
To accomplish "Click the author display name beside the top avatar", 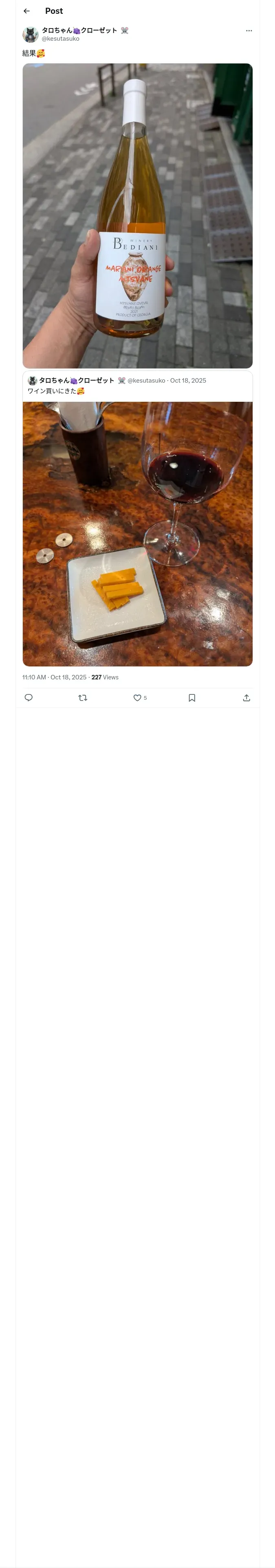I will point(79,31).
